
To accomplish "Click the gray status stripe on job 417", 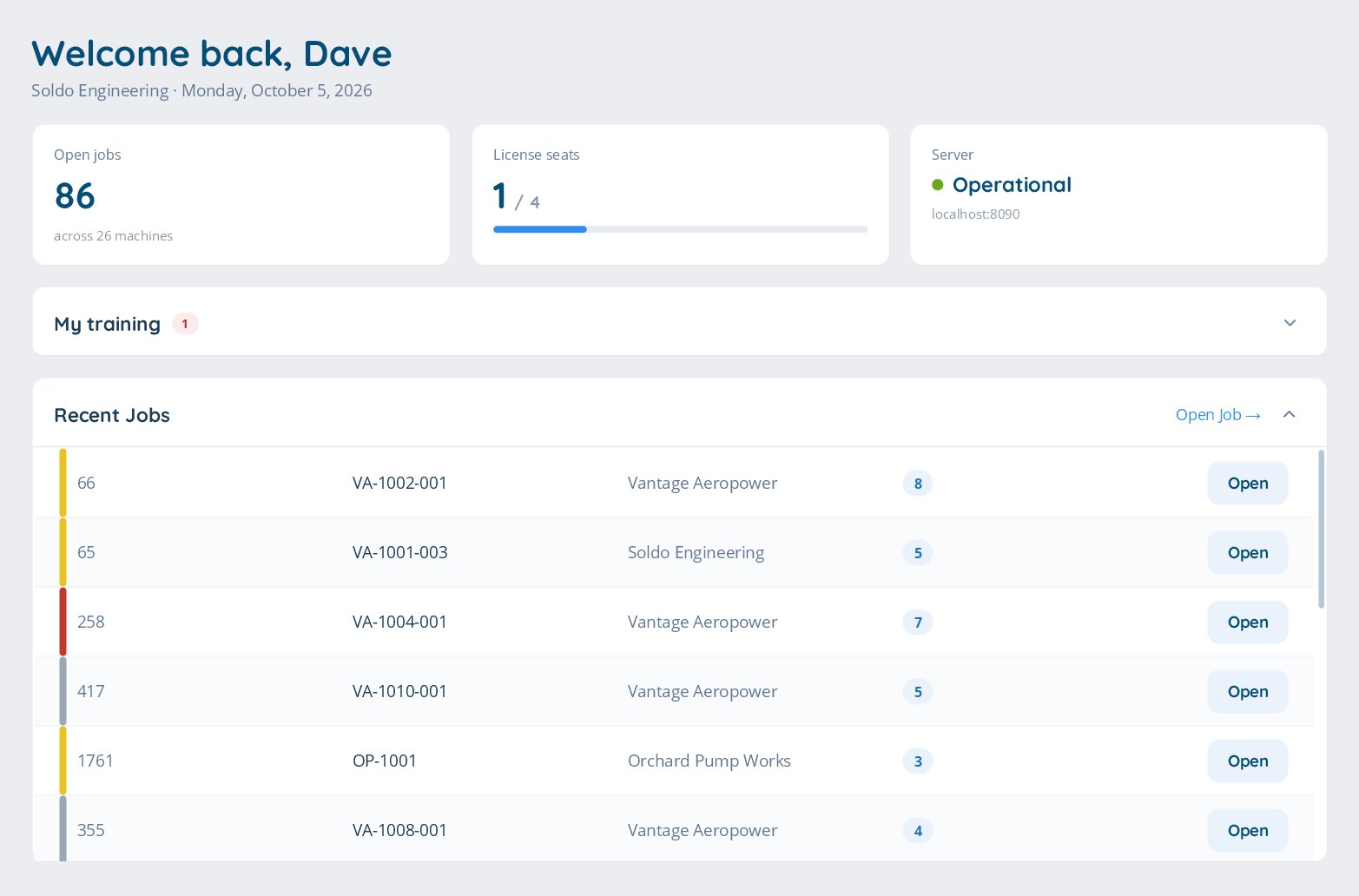I will coord(63,691).
